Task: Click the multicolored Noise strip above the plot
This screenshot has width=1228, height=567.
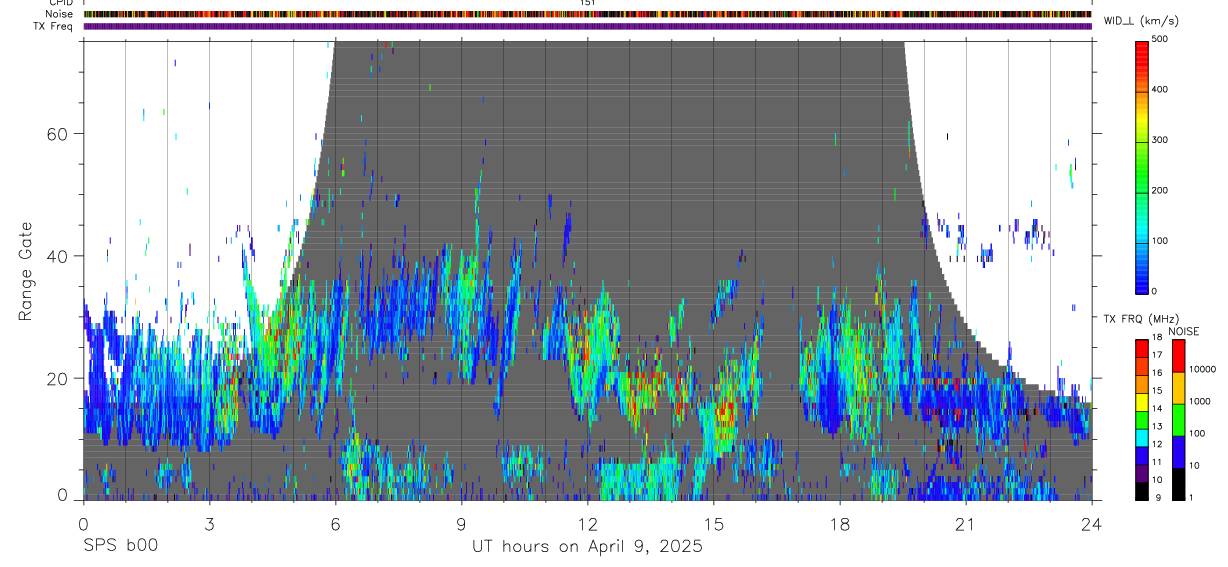Action: (x=587, y=14)
